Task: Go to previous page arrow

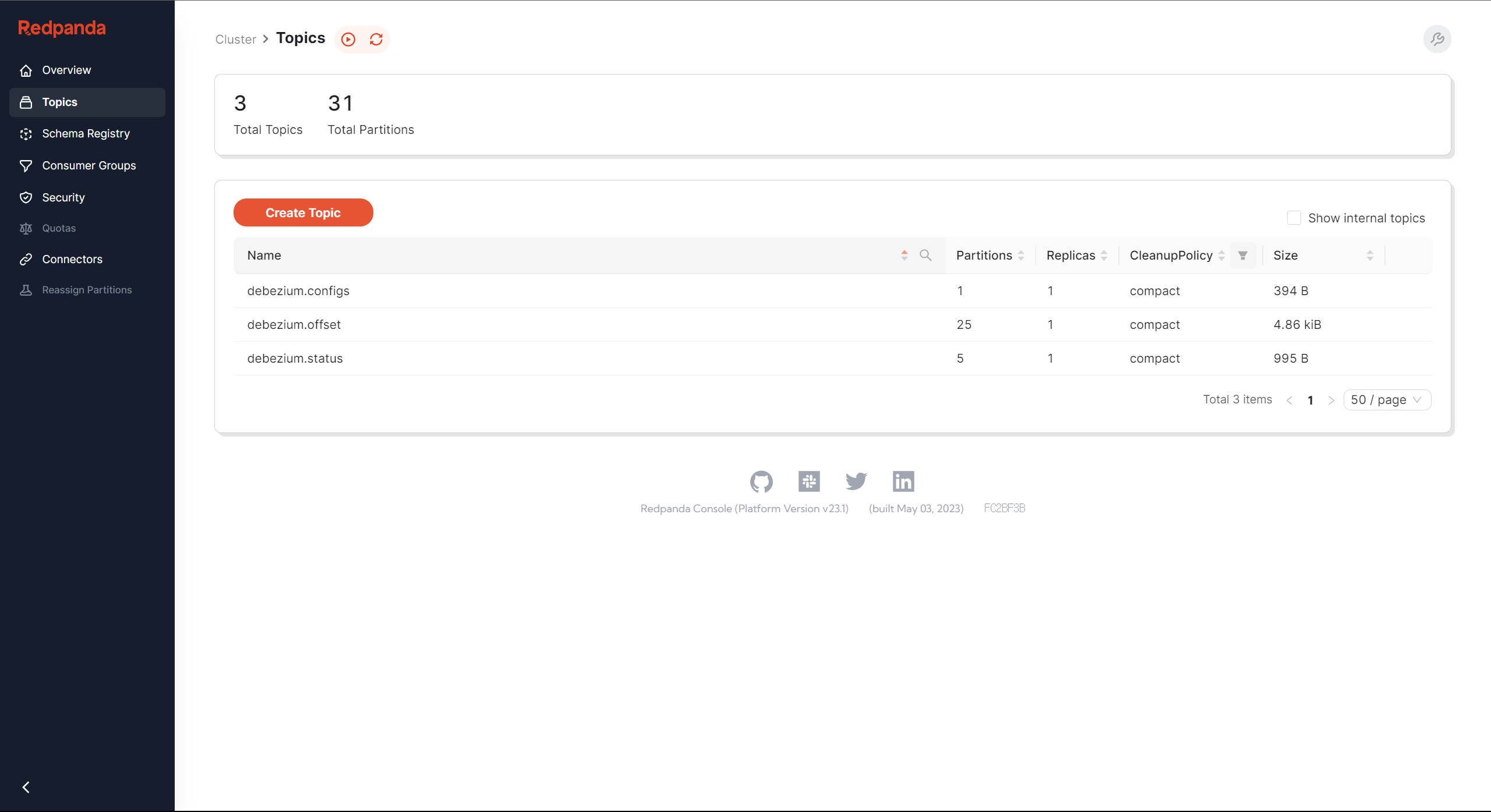Action: pyautogui.click(x=1289, y=400)
